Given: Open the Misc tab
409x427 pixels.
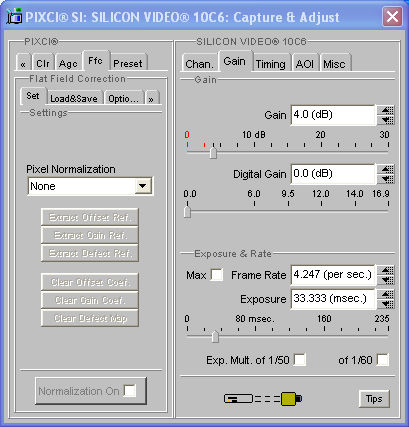Looking at the screenshot, I should [x=334, y=63].
